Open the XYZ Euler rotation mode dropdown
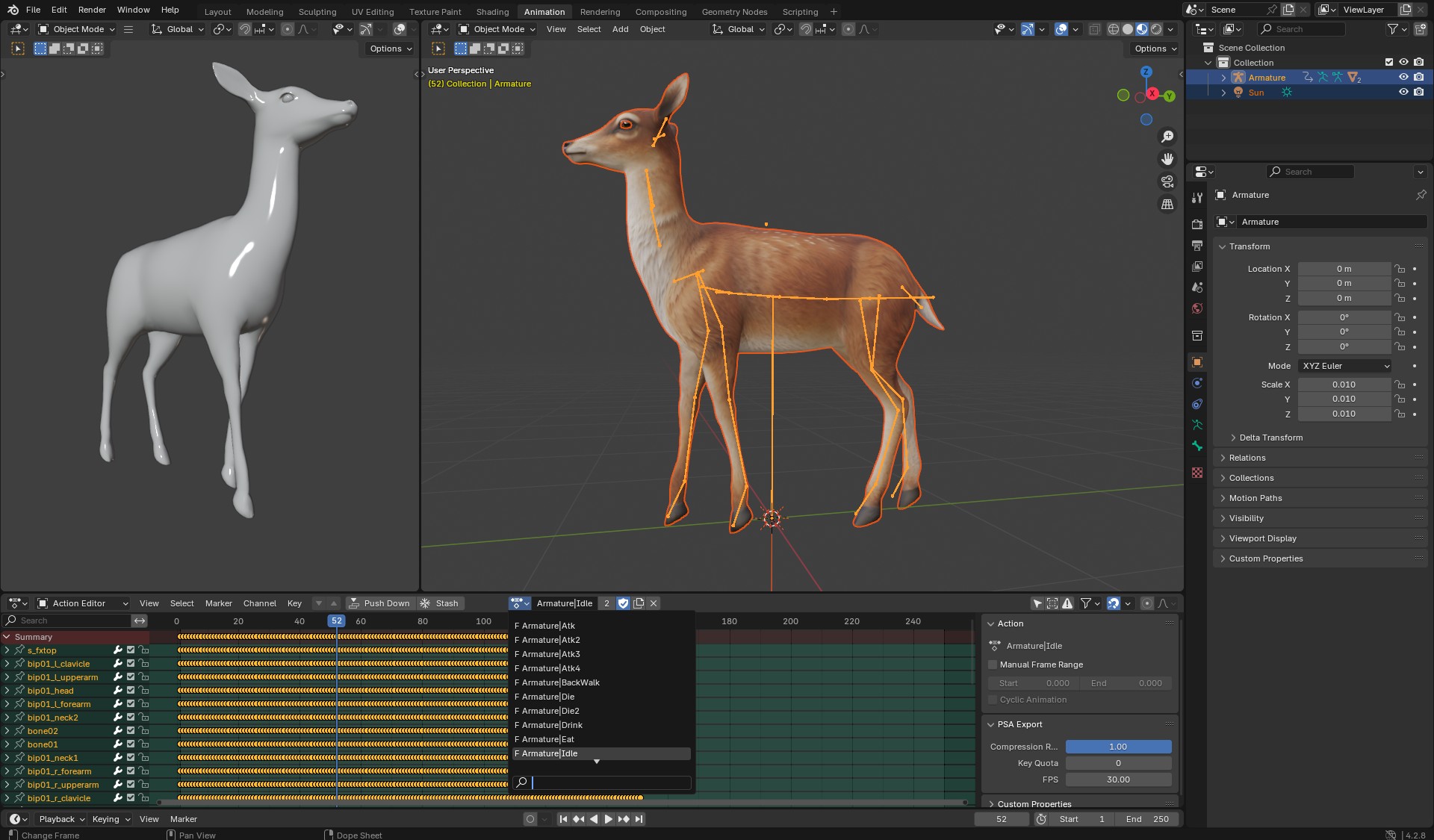The image size is (1434, 840). pyautogui.click(x=1345, y=366)
